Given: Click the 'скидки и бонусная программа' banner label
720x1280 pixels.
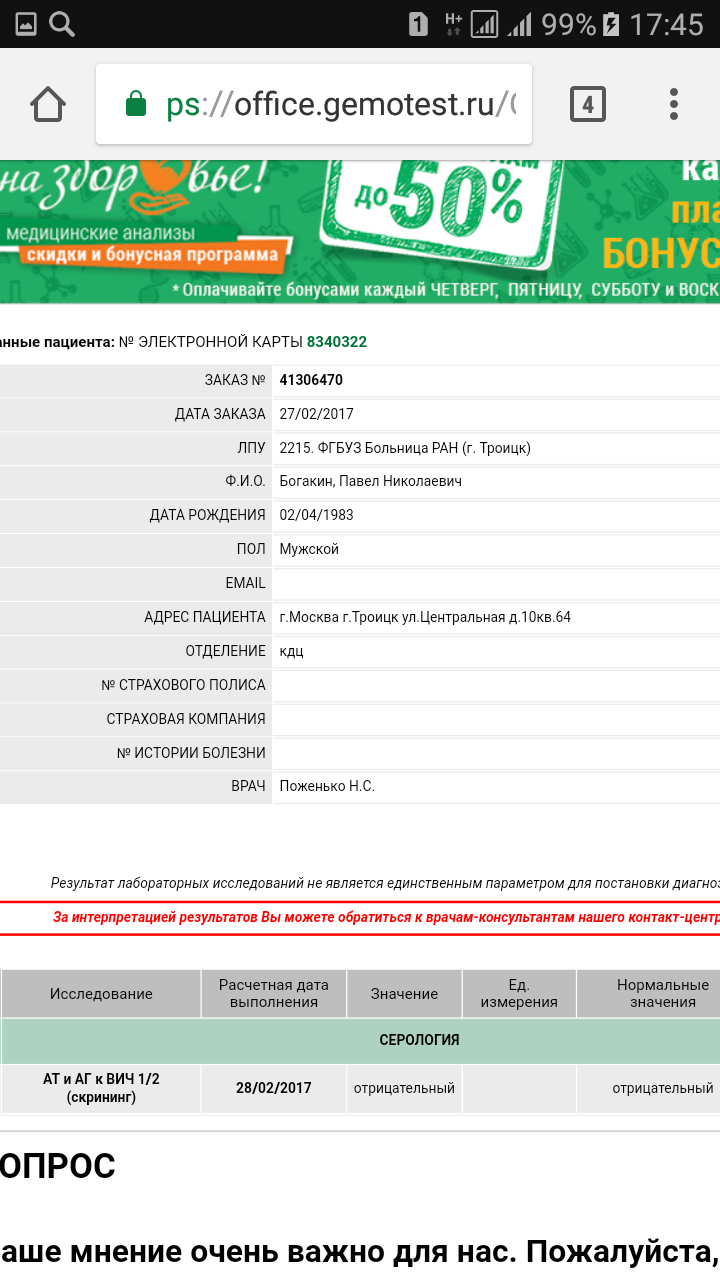Looking at the screenshot, I should point(150,255).
